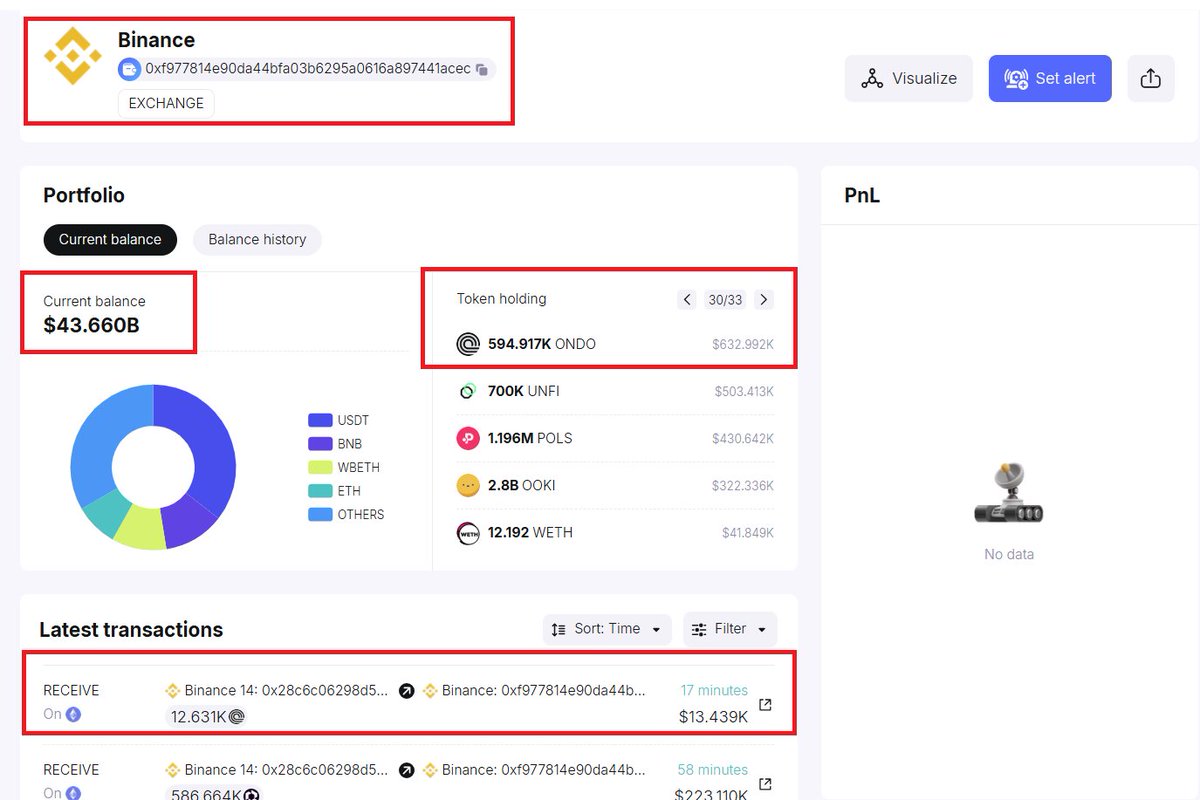This screenshot has height=800, width=1200.
Task: Select the Current balance tab
Action: point(110,239)
